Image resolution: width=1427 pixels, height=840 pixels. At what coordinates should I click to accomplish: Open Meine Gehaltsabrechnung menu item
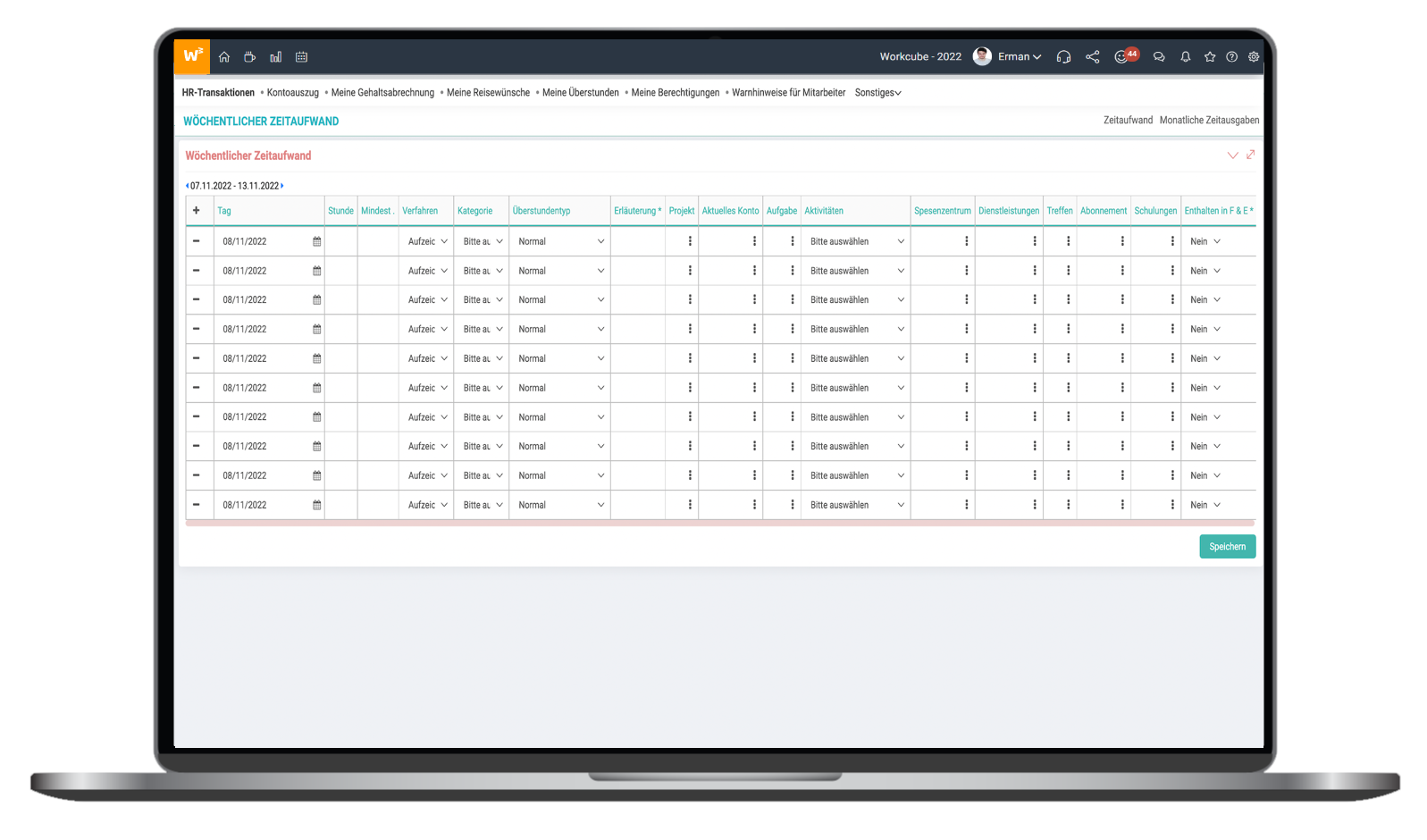(x=382, y=93)
